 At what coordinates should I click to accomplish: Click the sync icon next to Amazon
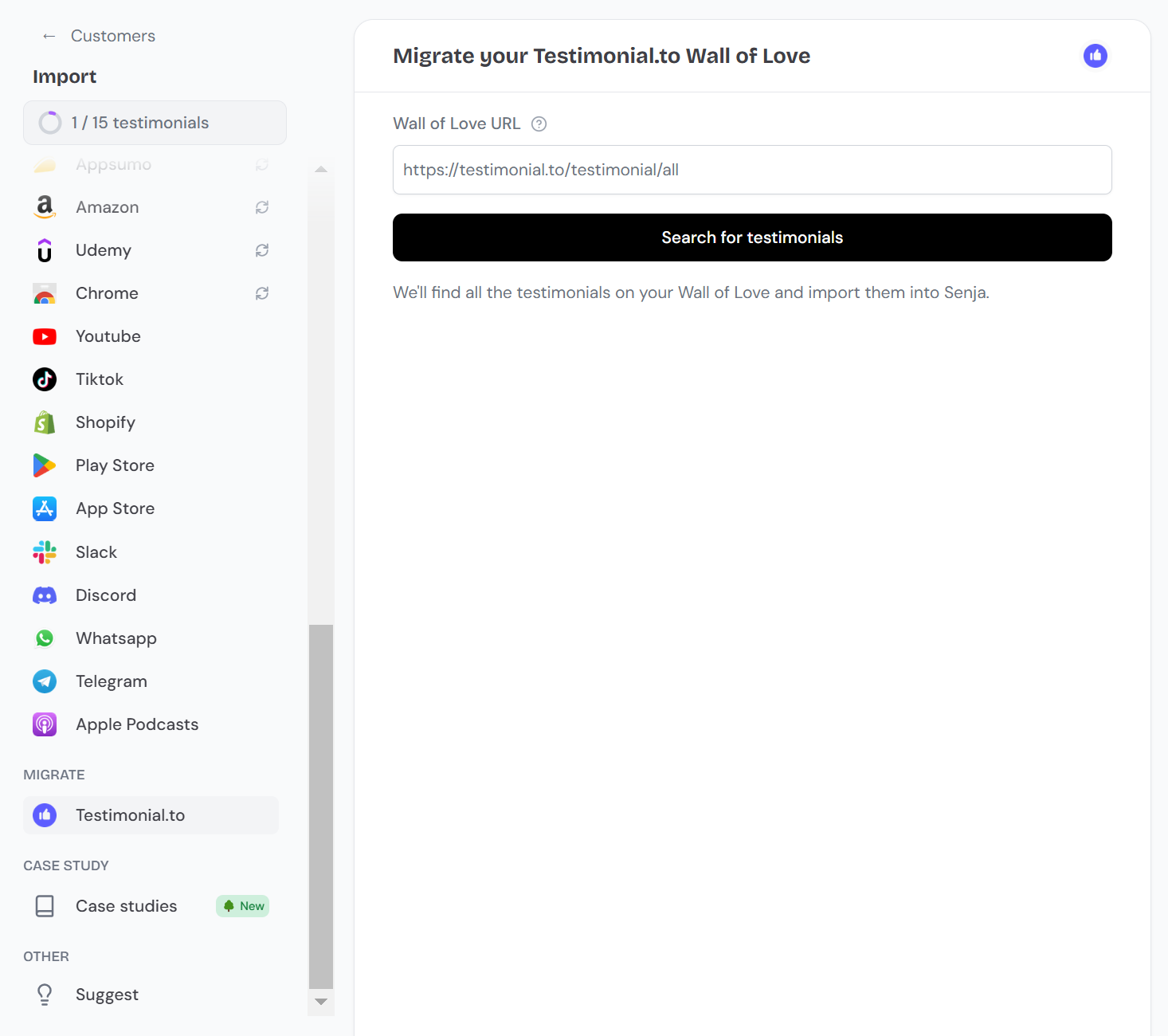[262, 207]
